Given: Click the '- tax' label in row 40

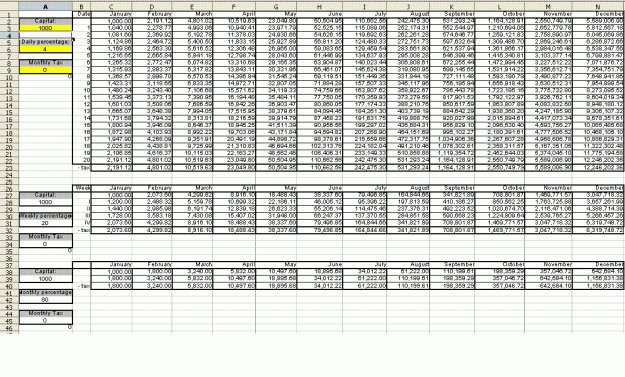Looking at the screenshot, I should coord(82,286).
